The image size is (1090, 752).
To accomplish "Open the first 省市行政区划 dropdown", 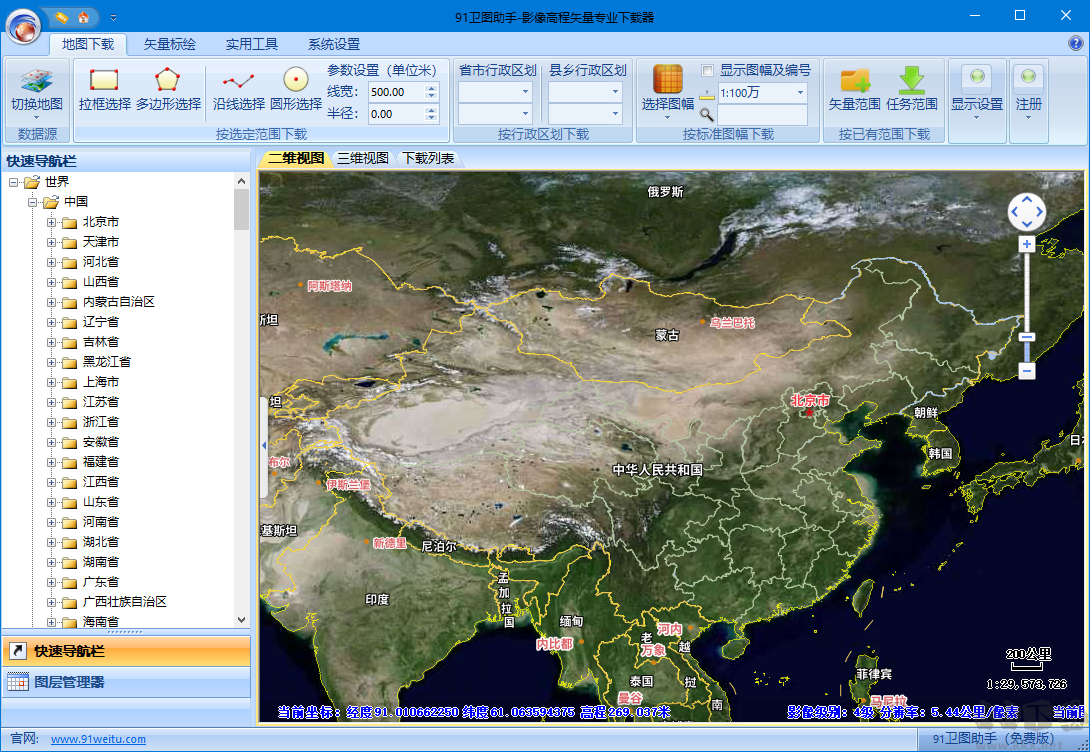I will click(x=495, y=91).
